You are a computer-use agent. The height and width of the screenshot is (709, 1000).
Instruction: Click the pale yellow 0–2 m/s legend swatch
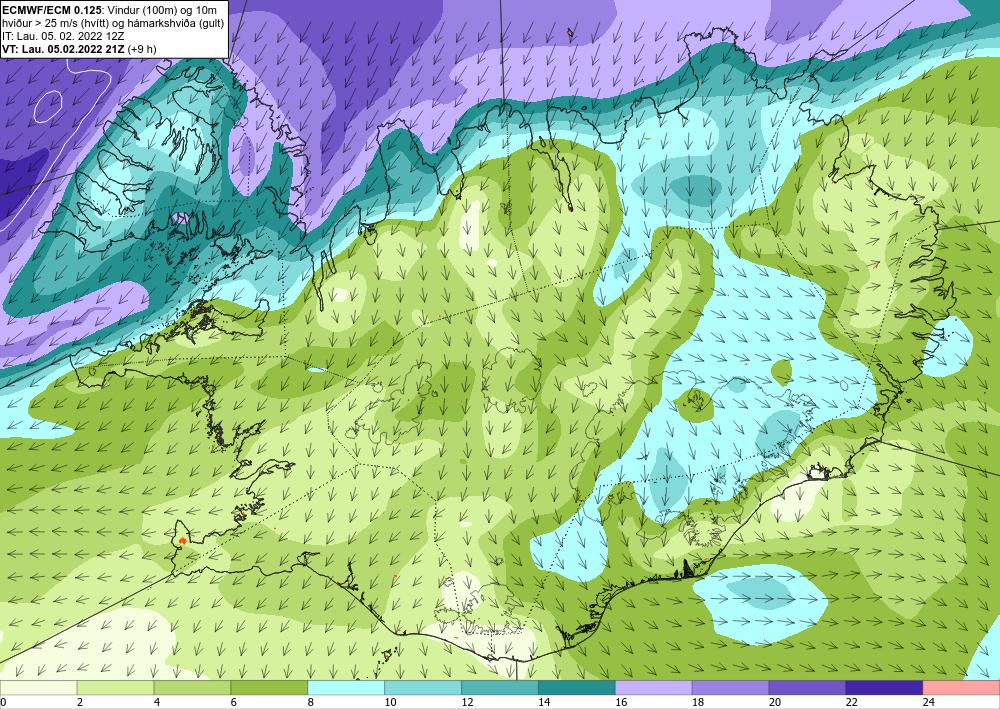pyautogui.click(x=38, y=687)
